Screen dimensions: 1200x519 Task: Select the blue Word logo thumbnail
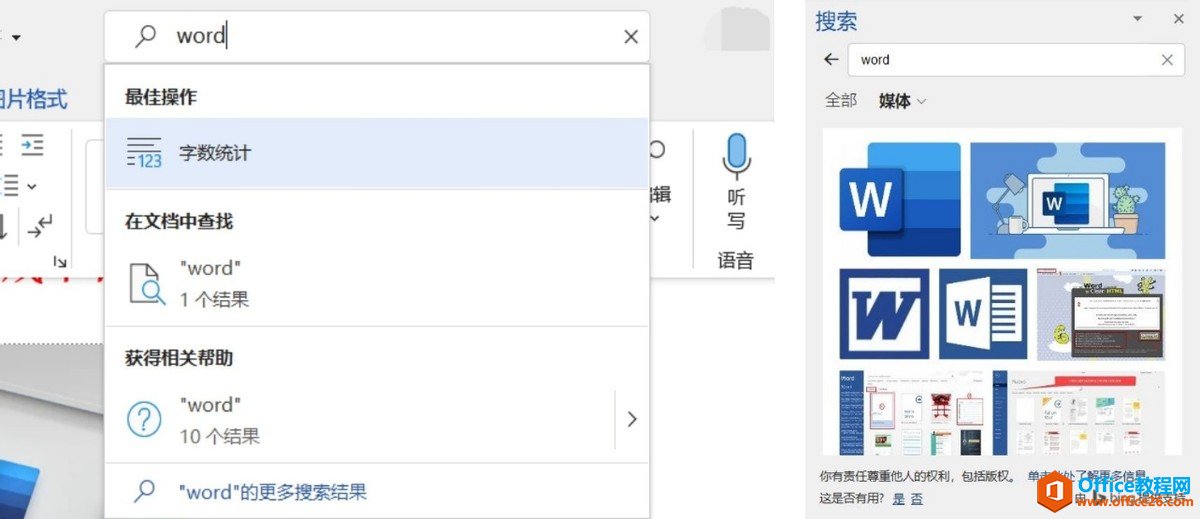(900, 198)
